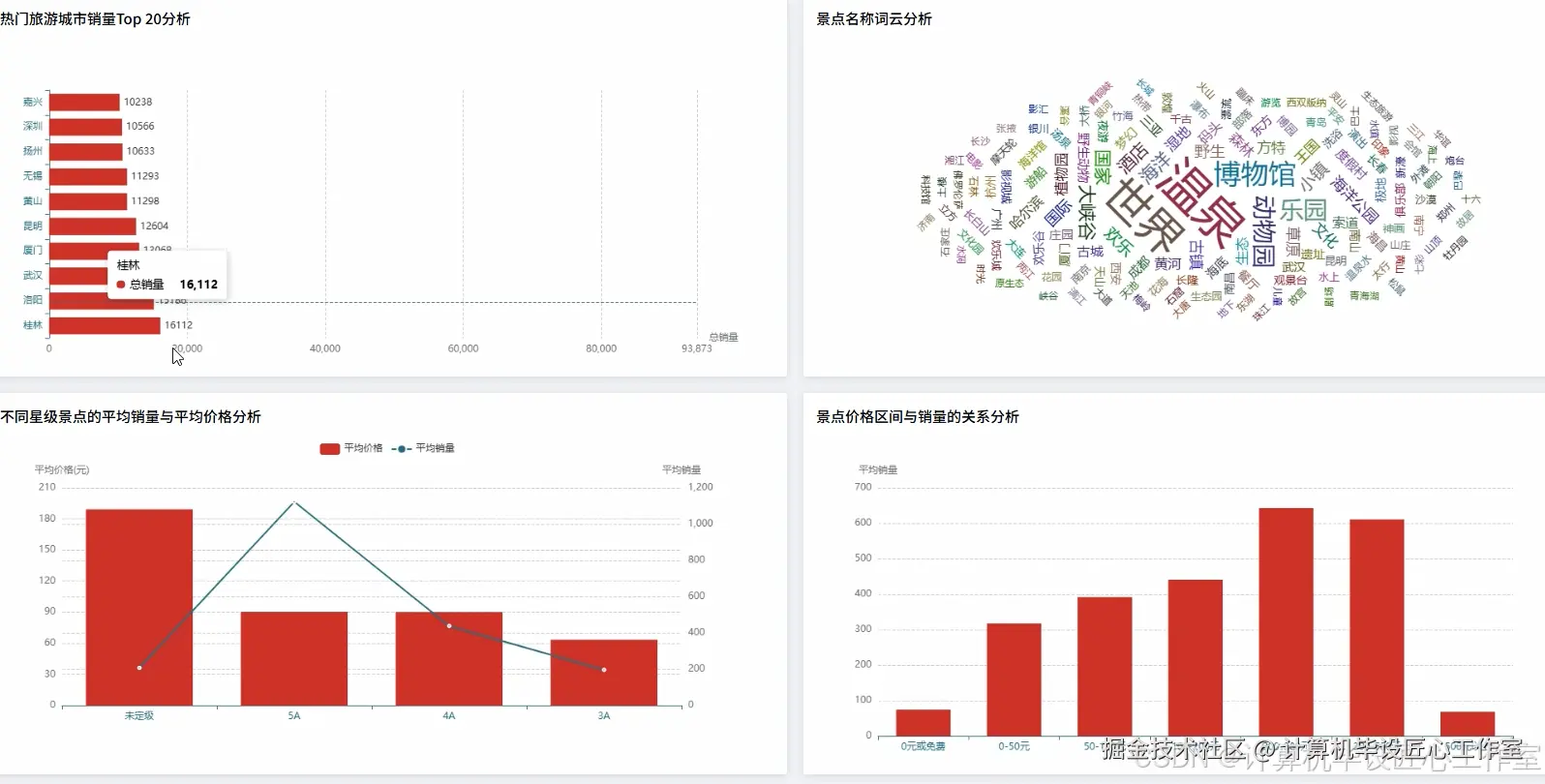The image size is (1545, 784).
Task: Click the tallest price range sales bar
Action: pyautogui.click(x=1287, y=622)
